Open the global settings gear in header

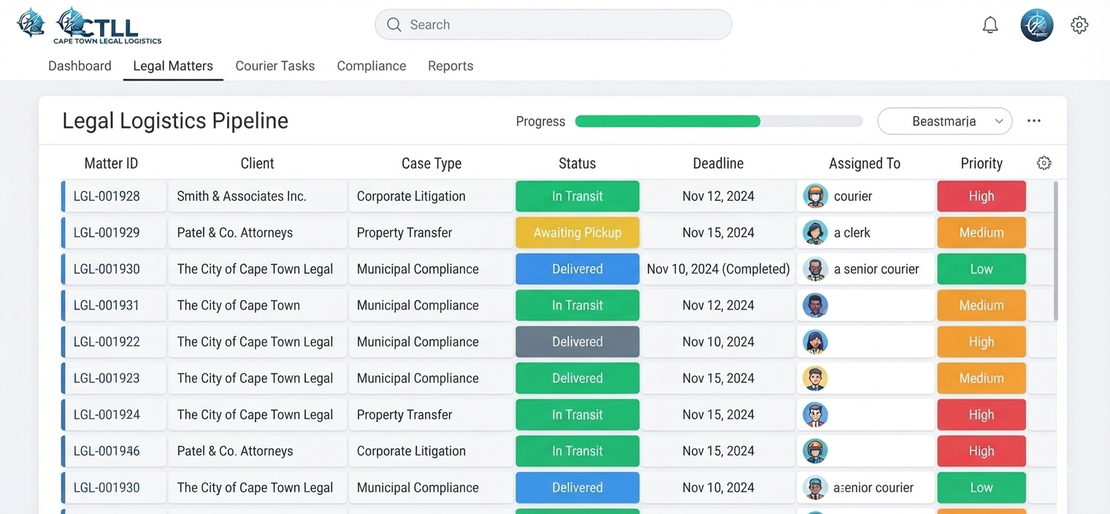1079,25
